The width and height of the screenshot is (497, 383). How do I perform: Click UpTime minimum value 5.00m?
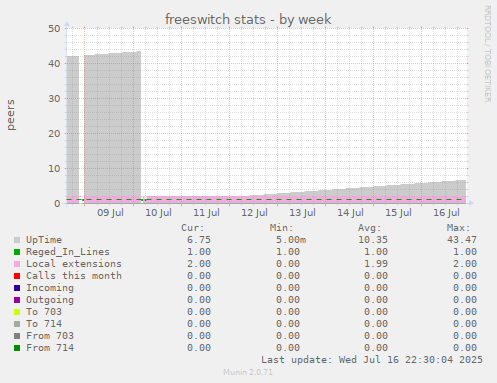point(291,240)
